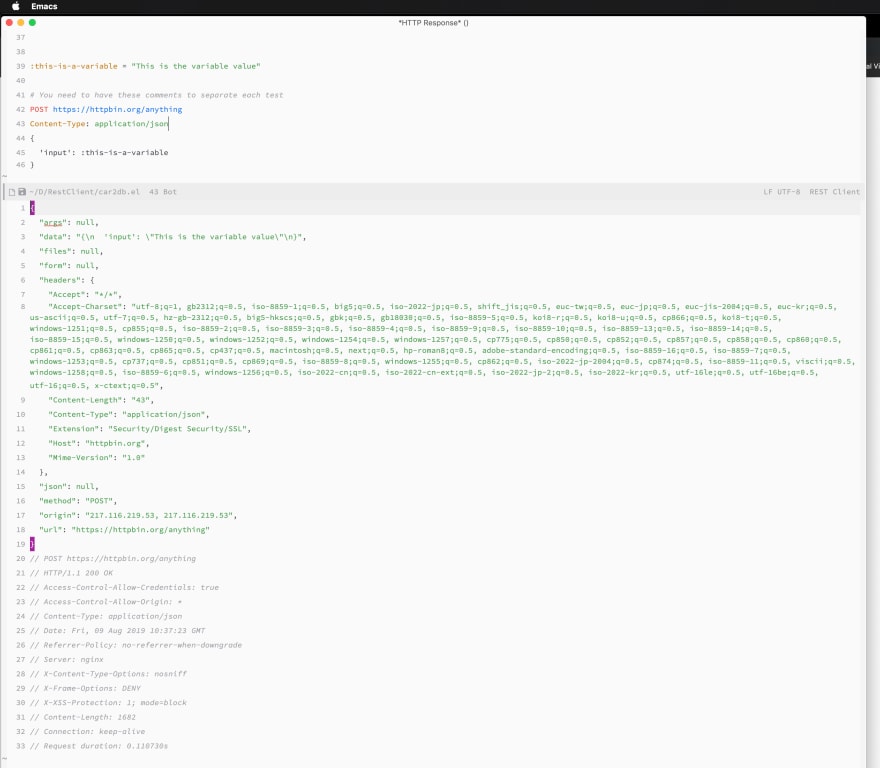The height and width of the screenshot is (768, 880).
Task: Click the '// POST https://httpbin.org/anything' comment
Action: click(113, 559)
